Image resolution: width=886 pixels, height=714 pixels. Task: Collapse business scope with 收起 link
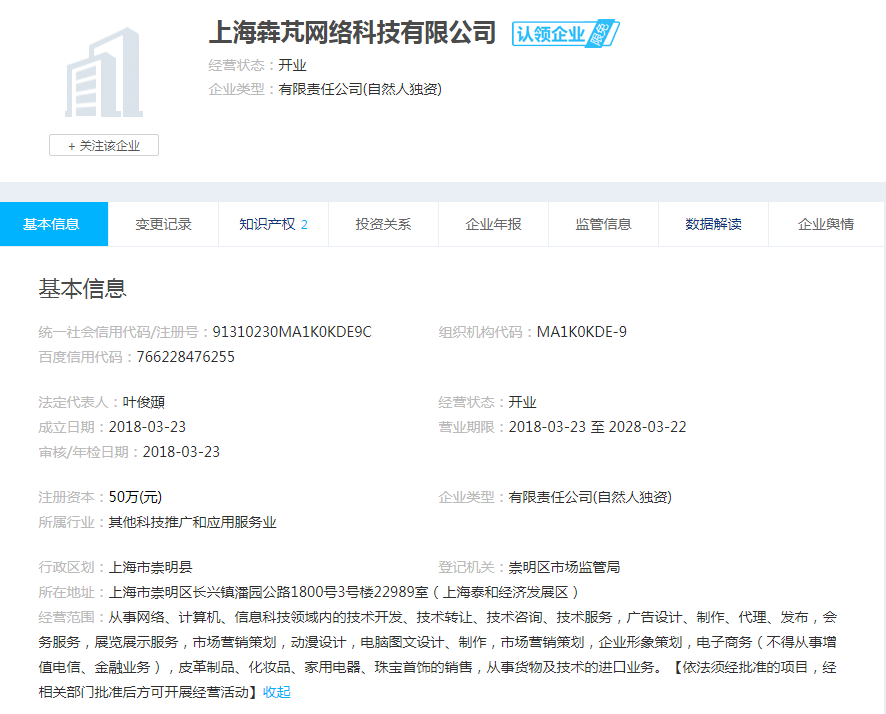pos(277,692)
